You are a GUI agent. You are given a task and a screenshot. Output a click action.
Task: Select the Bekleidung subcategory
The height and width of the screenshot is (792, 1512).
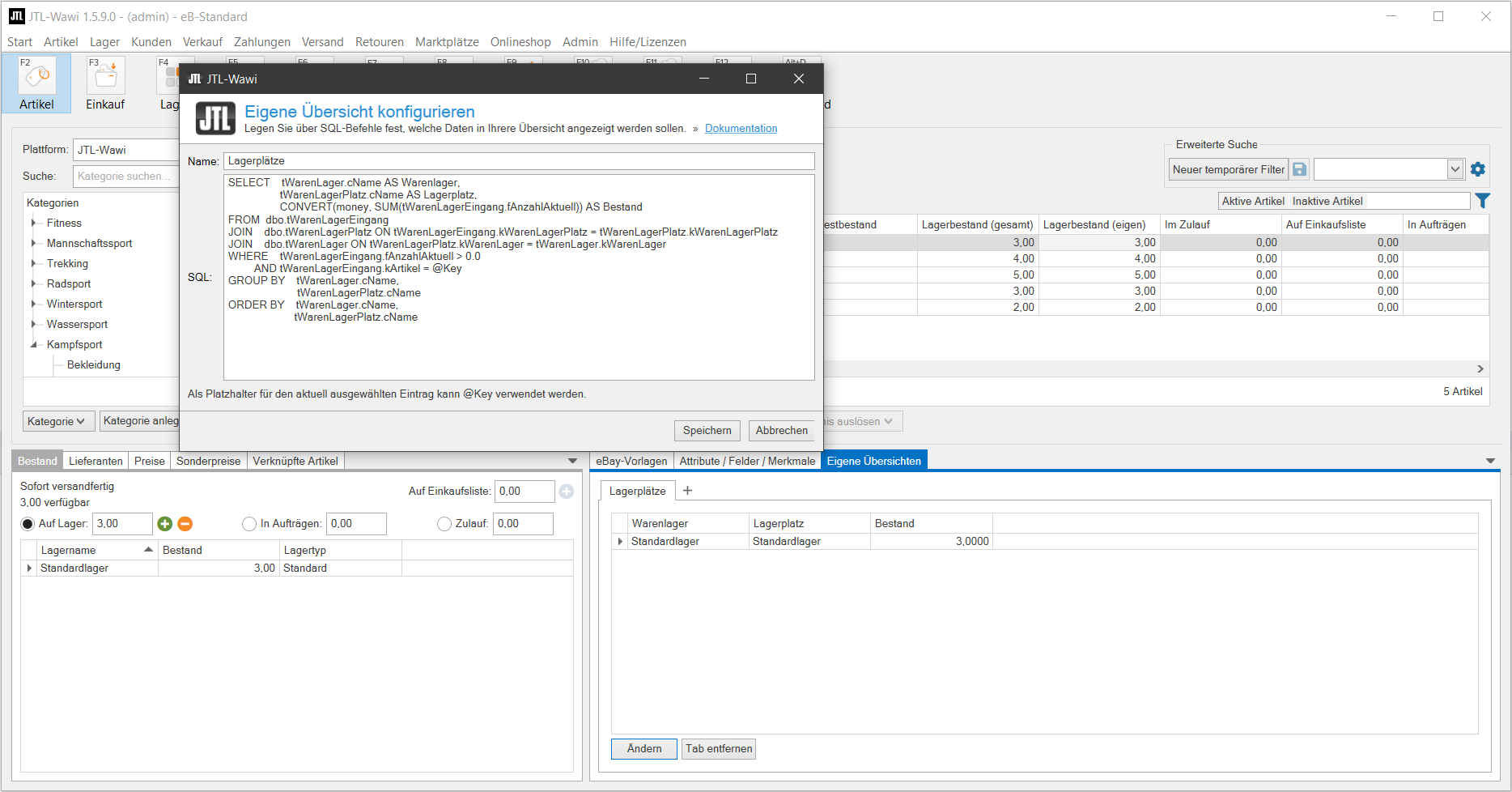pyautogui.click(x=94, y=365)
